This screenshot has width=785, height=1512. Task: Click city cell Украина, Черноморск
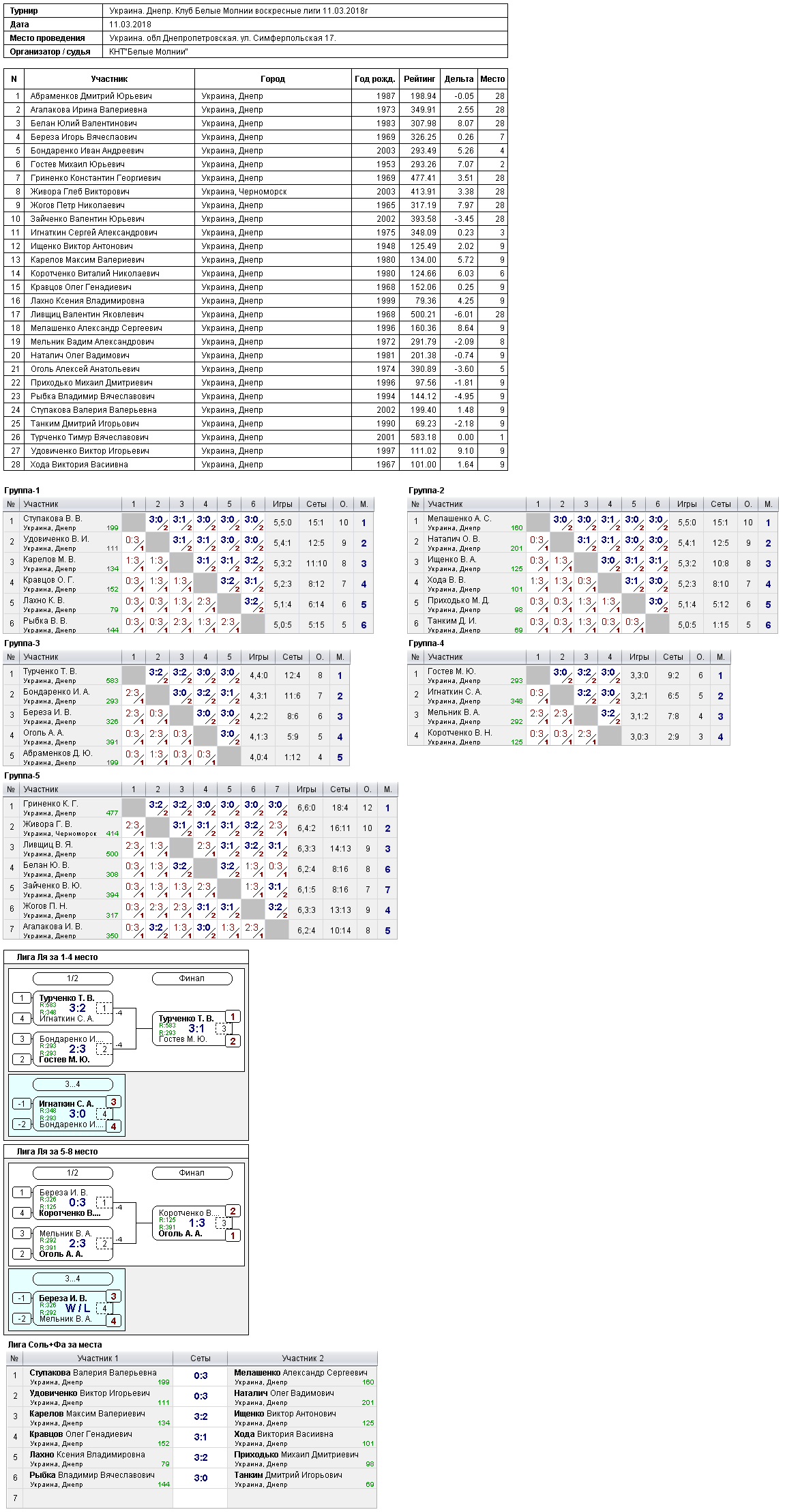(x=244, y=192)
